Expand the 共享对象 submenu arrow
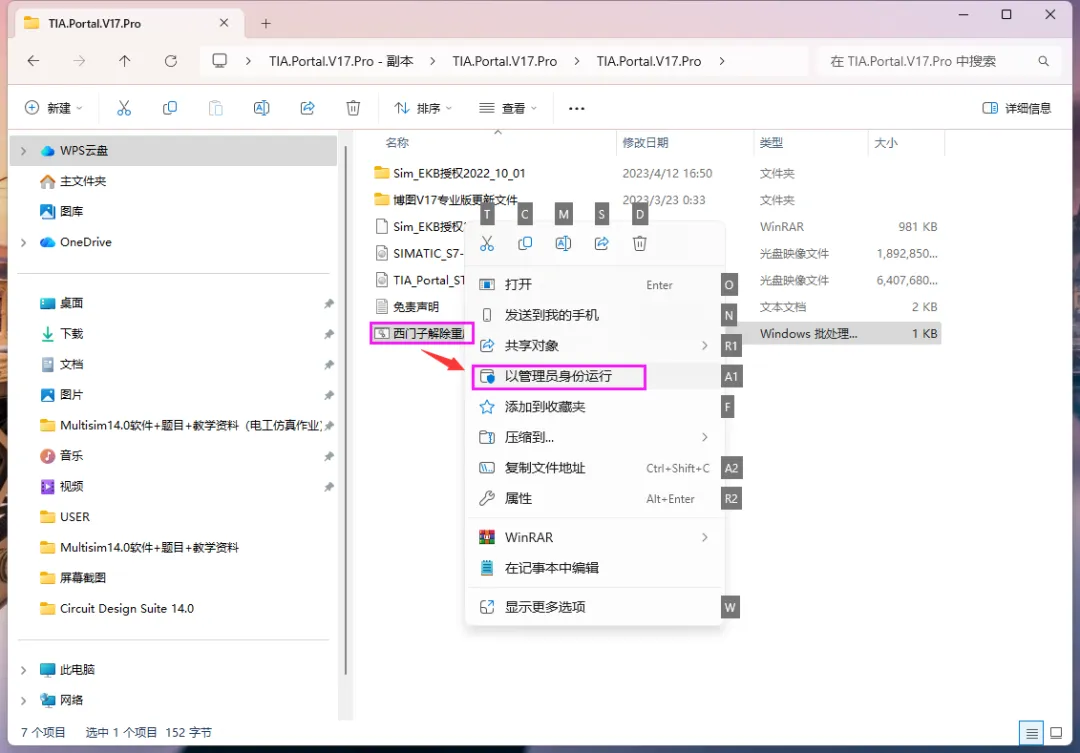Image resolution: width=1080 pixels, height=753 pixels. [x=705, y=345]
